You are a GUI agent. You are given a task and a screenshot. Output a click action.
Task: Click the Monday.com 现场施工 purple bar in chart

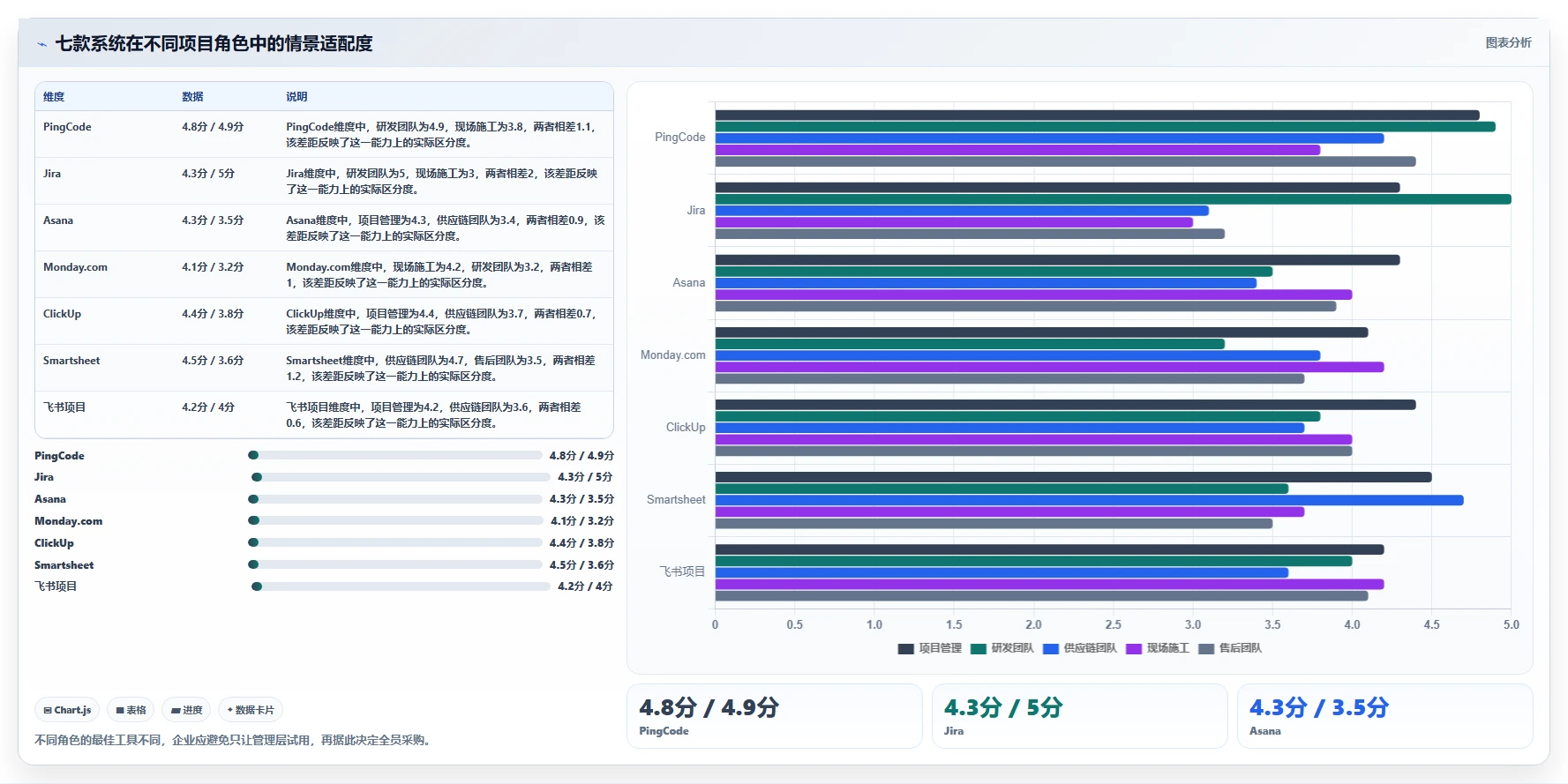(x=1049, y=367)
